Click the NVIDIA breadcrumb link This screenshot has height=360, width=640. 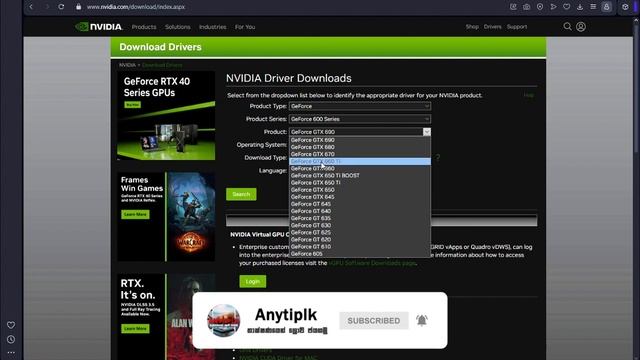pyautogui.click(x=127, y=65)
